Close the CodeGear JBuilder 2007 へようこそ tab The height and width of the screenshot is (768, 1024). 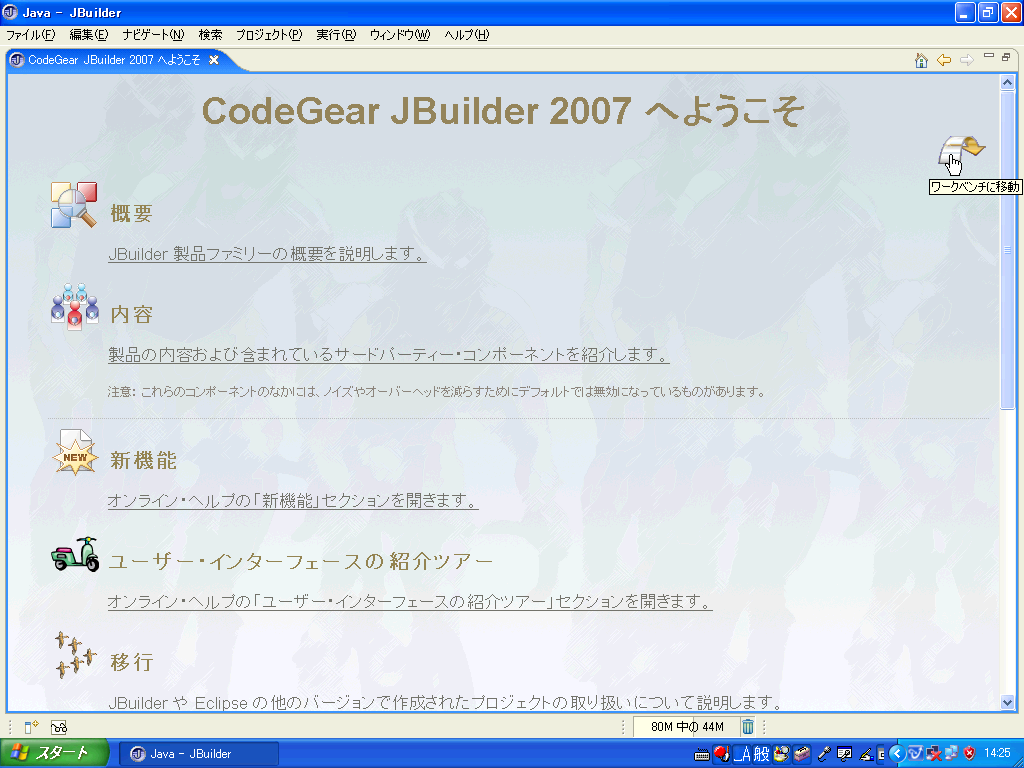click(x=214, y=60)
